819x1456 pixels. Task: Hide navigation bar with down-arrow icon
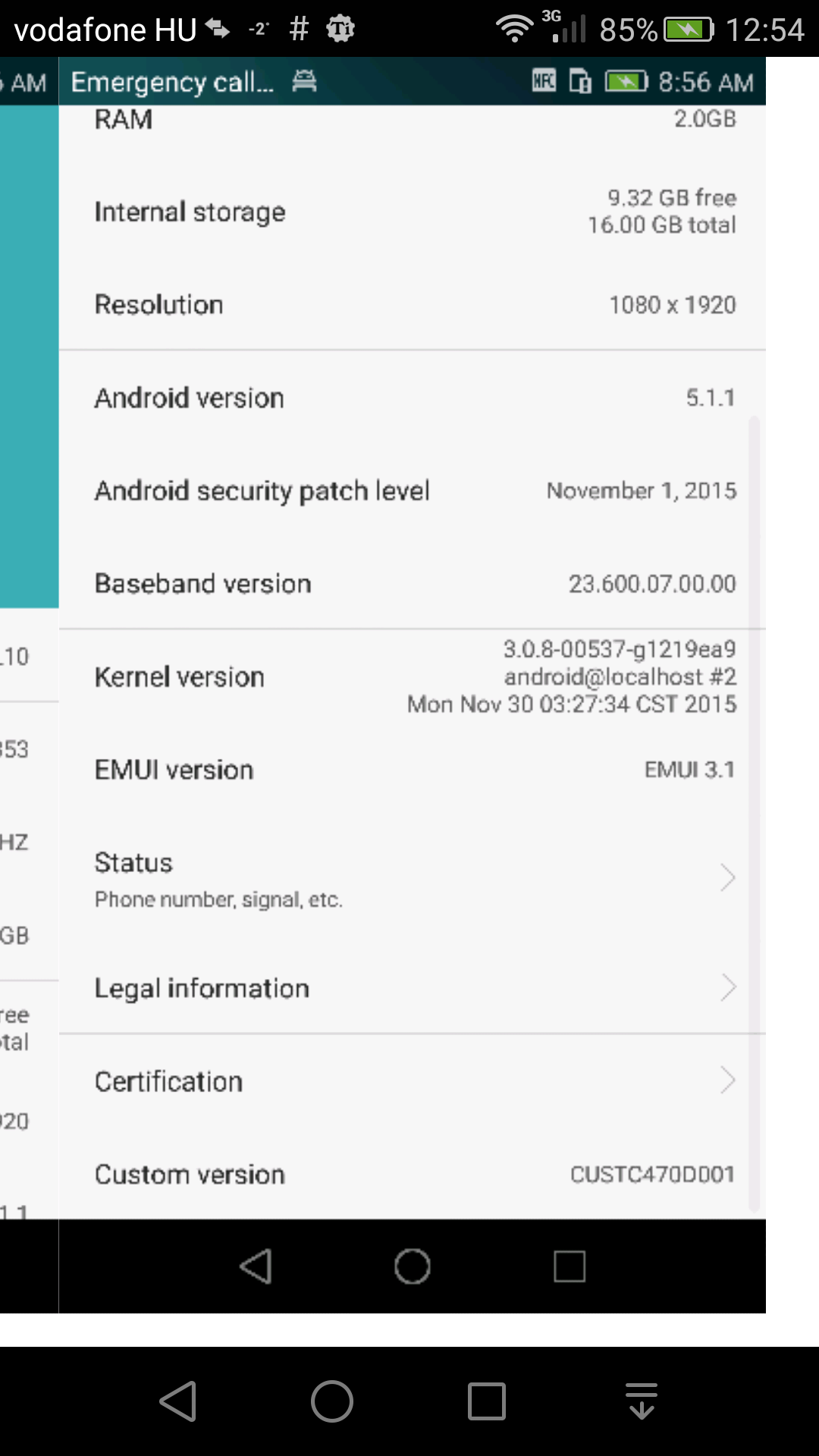(642, 1401)
